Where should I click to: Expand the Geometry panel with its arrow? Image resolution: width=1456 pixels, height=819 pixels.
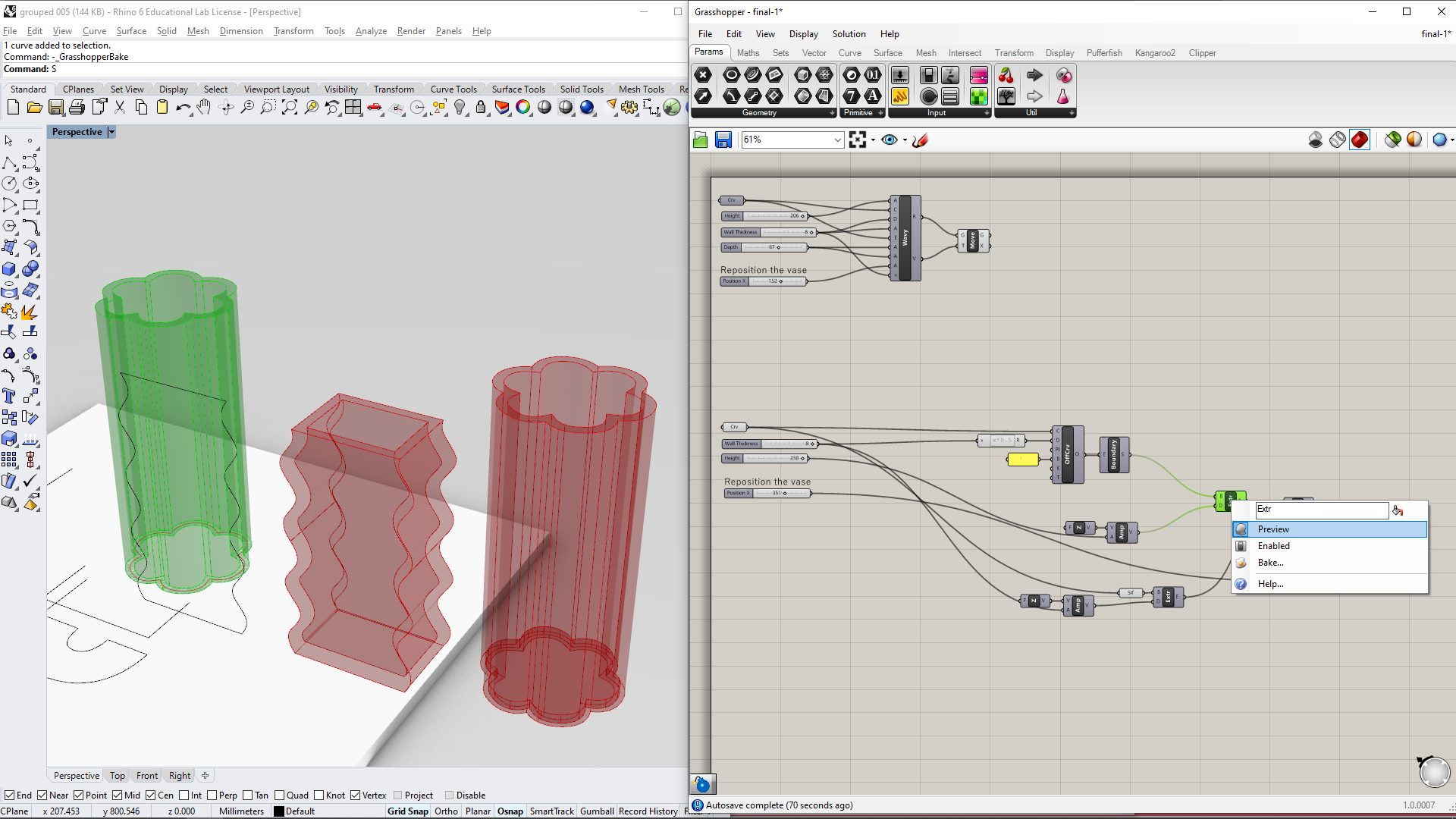click(832, 112)
